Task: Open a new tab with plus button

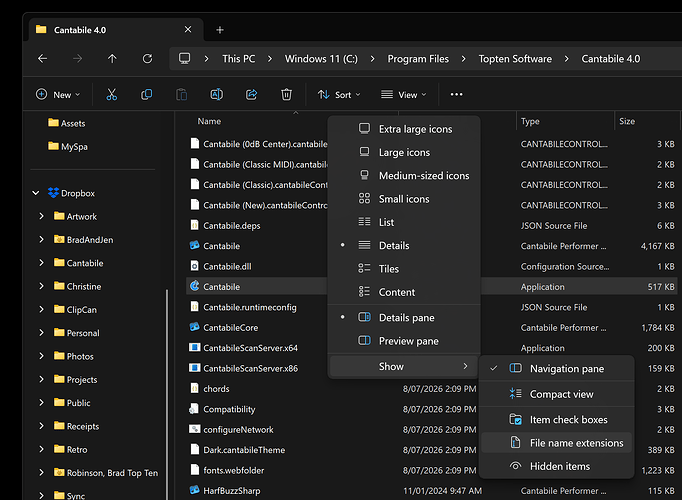Action: coord(220,30)
